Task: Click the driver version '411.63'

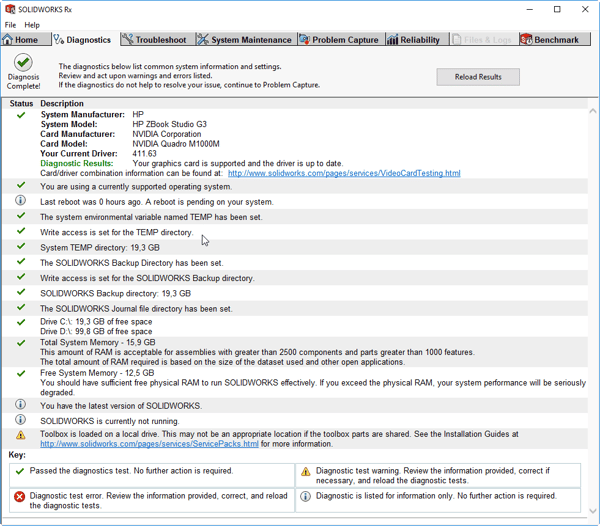Action: [144, 154]
